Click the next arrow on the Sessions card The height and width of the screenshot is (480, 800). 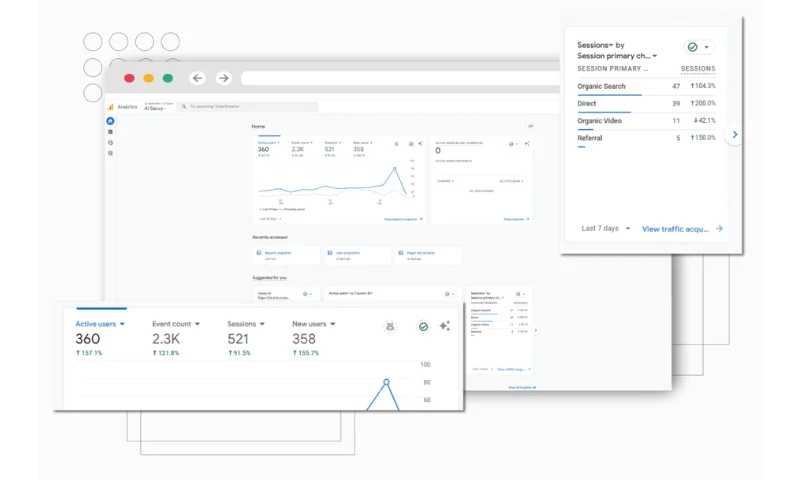735,134
